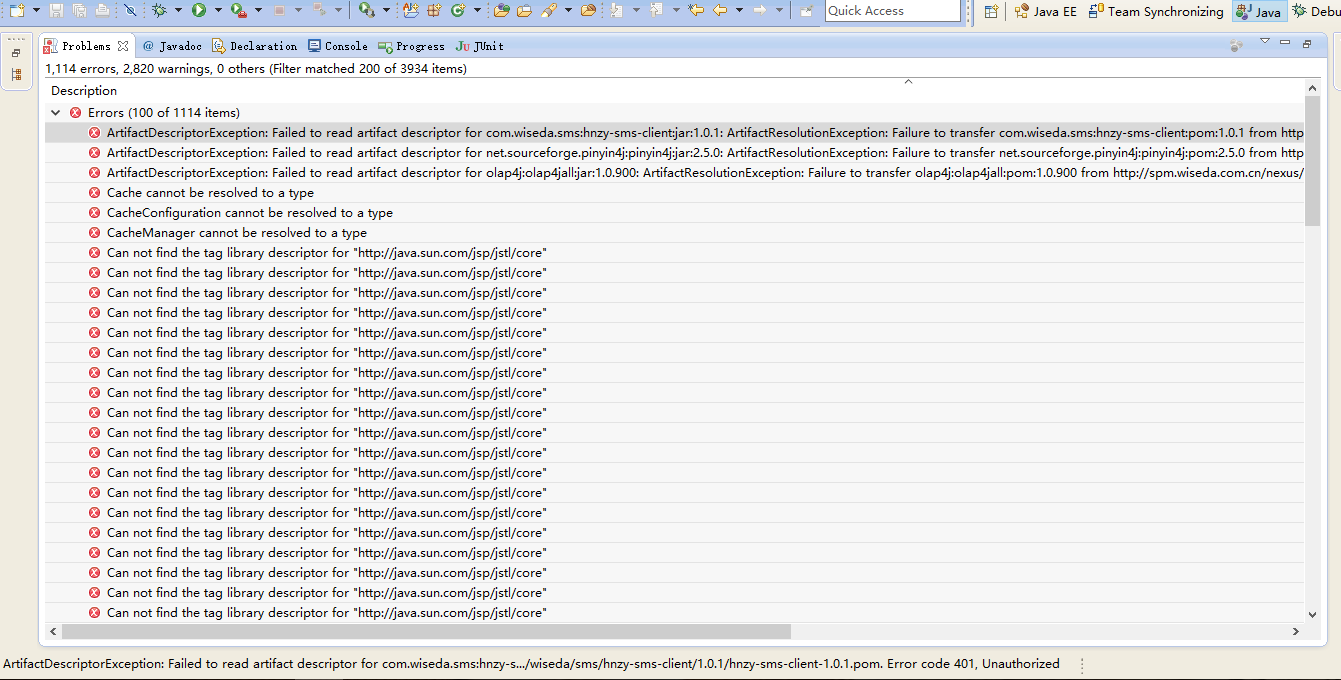Click the Pin Editor icon

pyautogui.click(x=806, y=10)
